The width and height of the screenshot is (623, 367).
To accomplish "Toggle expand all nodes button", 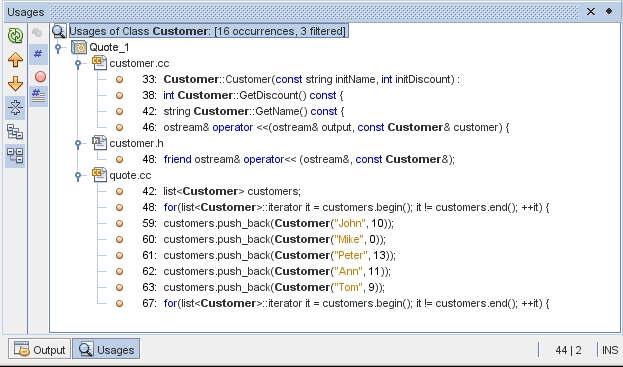I will pyautogui.click(x=15, y=108).
